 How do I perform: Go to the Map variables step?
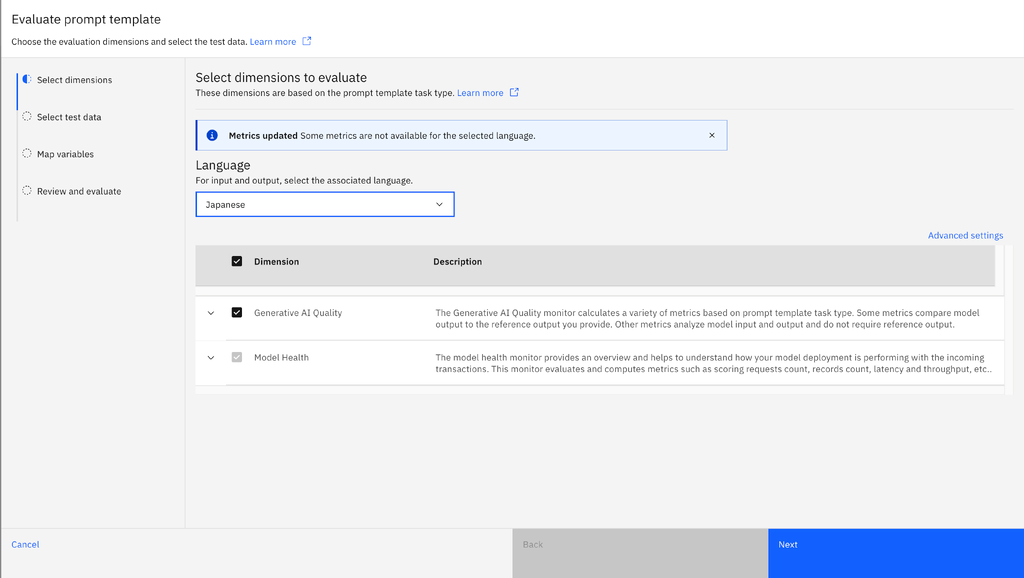coord(65,154)
